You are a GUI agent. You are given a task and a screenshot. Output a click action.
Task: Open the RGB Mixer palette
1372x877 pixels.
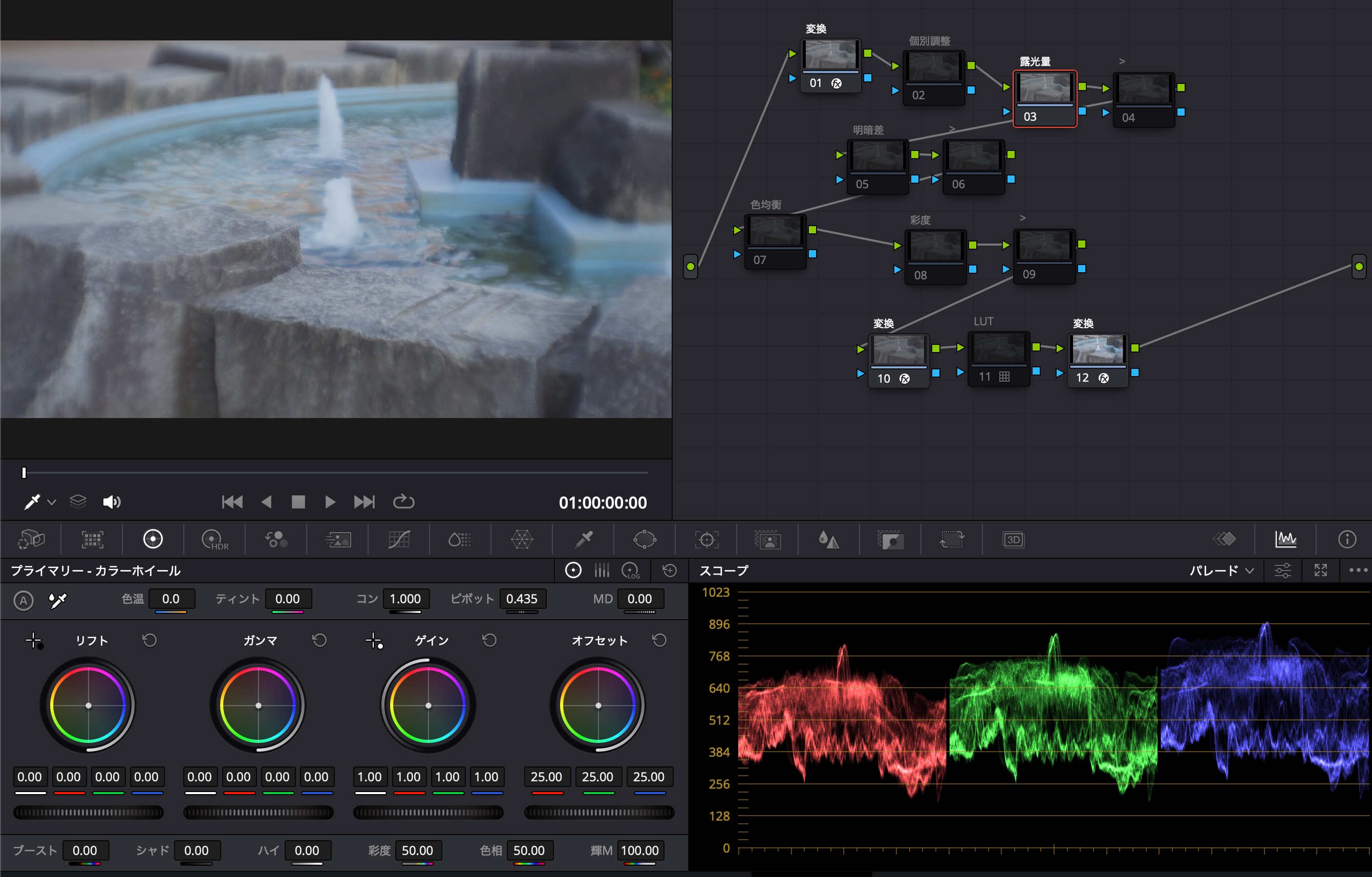click(276, 539)
